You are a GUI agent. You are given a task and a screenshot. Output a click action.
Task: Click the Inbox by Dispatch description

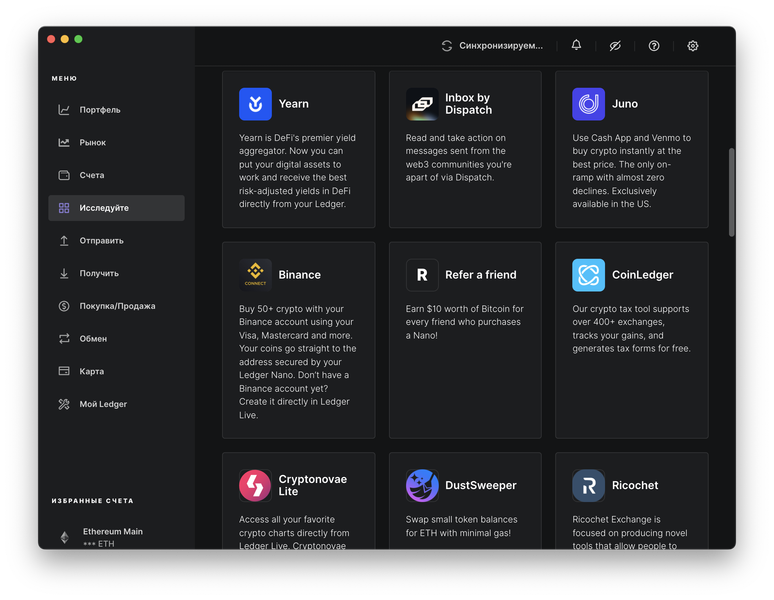(459, 157)
